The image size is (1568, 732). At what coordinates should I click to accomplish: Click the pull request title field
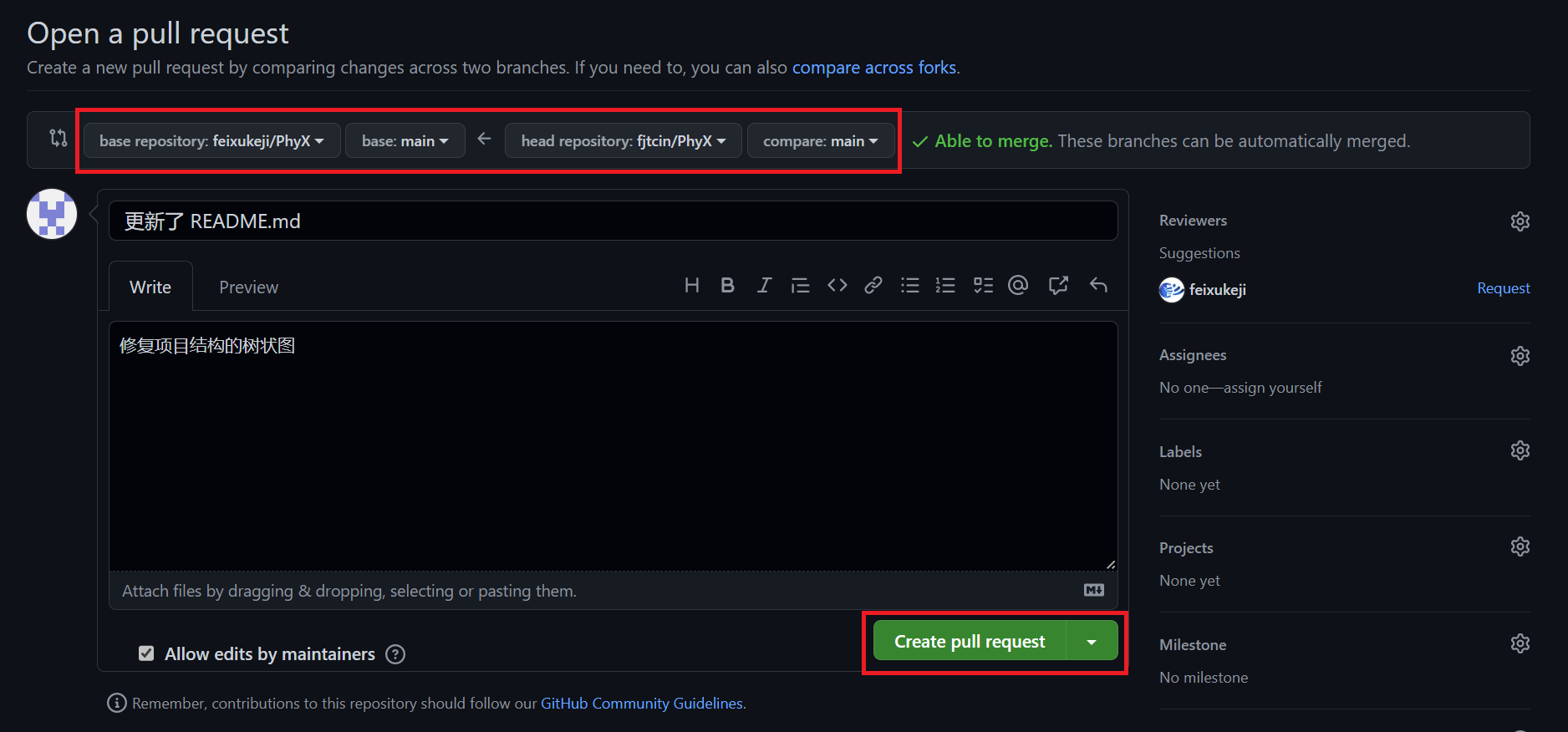coord(613,221)
